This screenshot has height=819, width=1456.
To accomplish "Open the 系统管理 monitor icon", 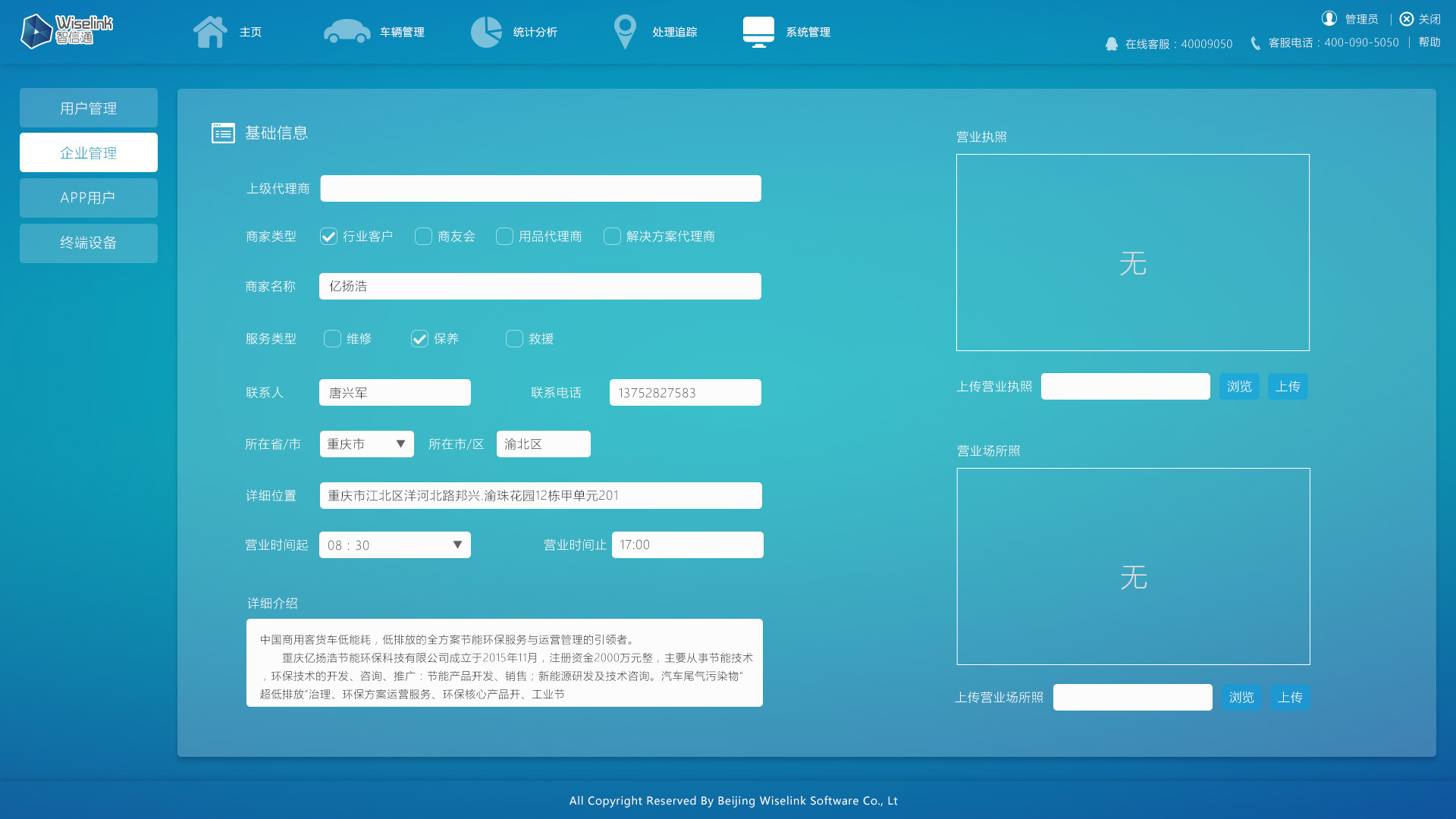I will click(758, 32).
